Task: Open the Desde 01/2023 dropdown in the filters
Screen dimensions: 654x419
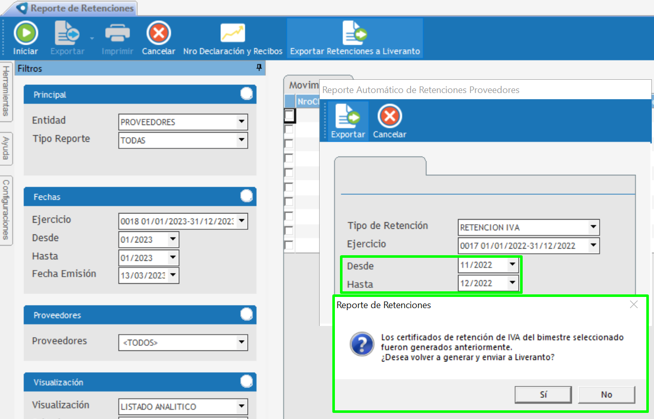Action: 173,239
